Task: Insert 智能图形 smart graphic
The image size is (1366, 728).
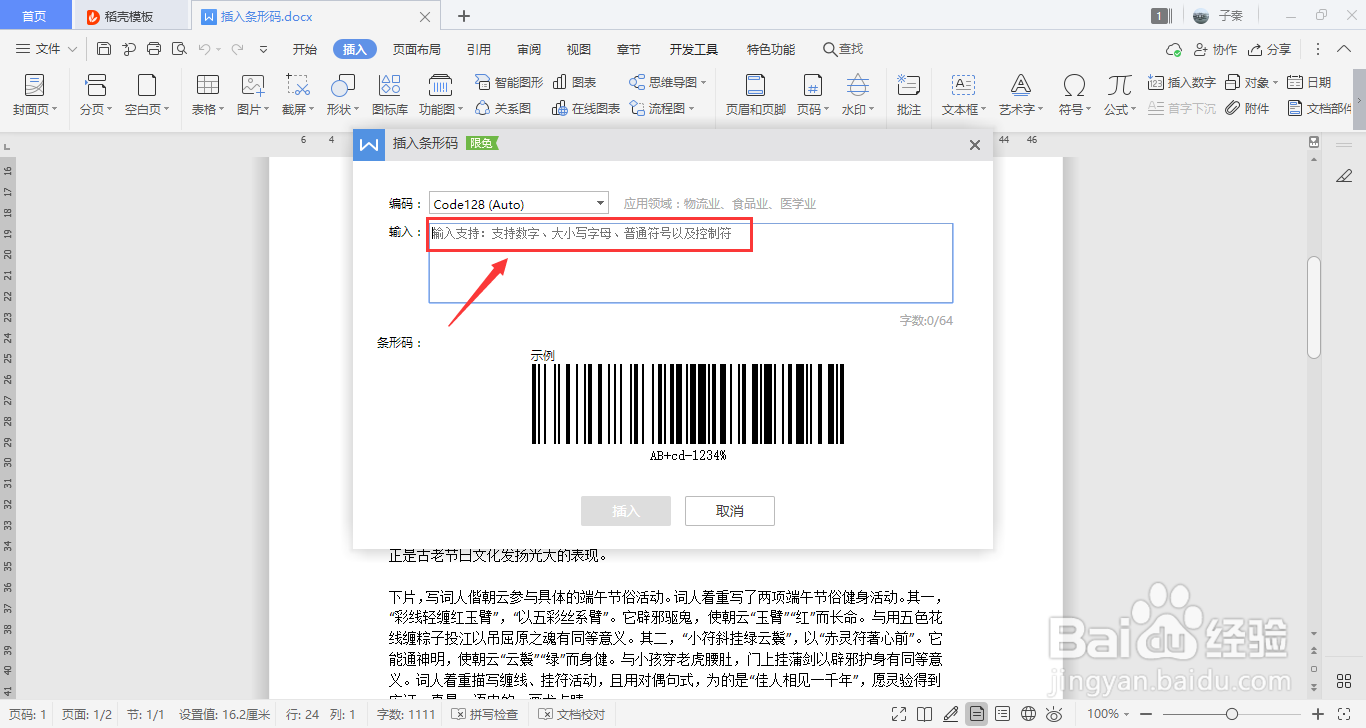Action: click(508, 82)
